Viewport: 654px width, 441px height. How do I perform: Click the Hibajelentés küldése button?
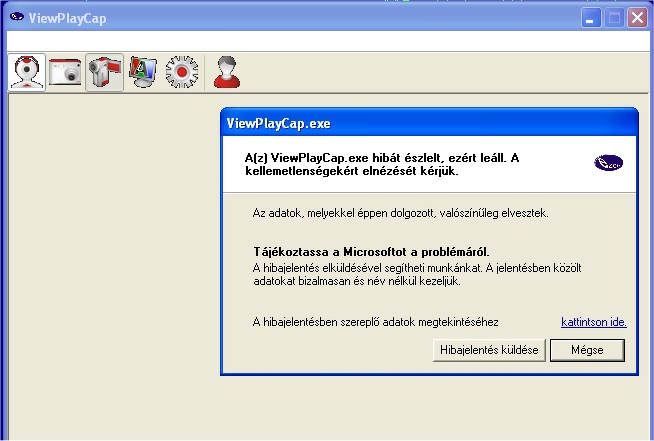point(489,350)
